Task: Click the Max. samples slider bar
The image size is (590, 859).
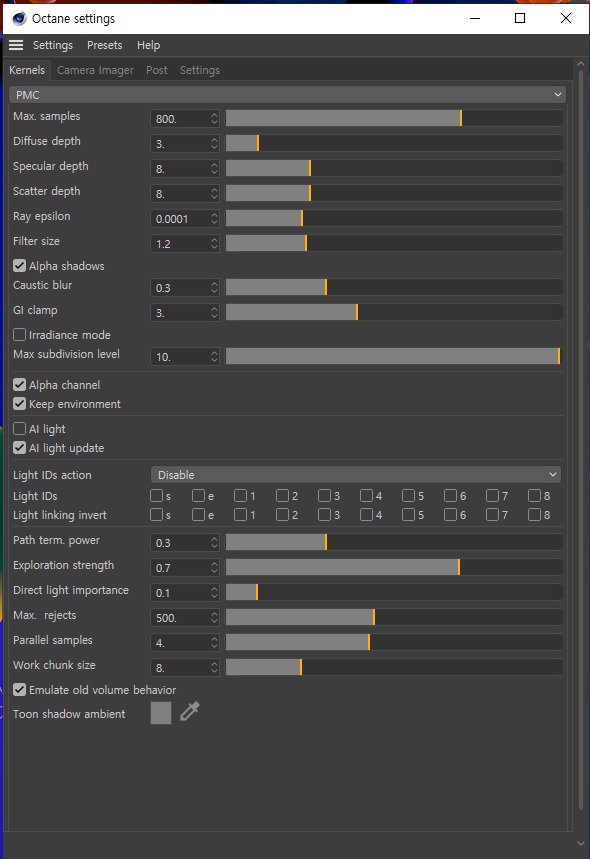Action: [394, 118]
